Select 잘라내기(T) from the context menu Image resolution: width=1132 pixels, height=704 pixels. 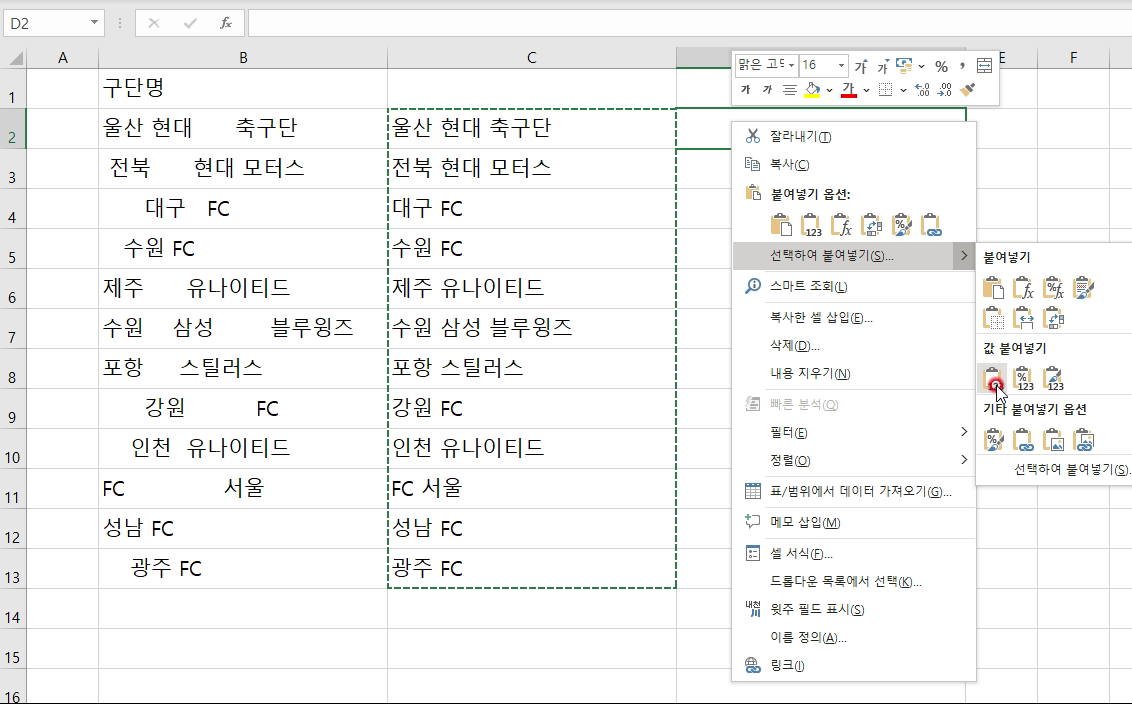click(854, 136)
